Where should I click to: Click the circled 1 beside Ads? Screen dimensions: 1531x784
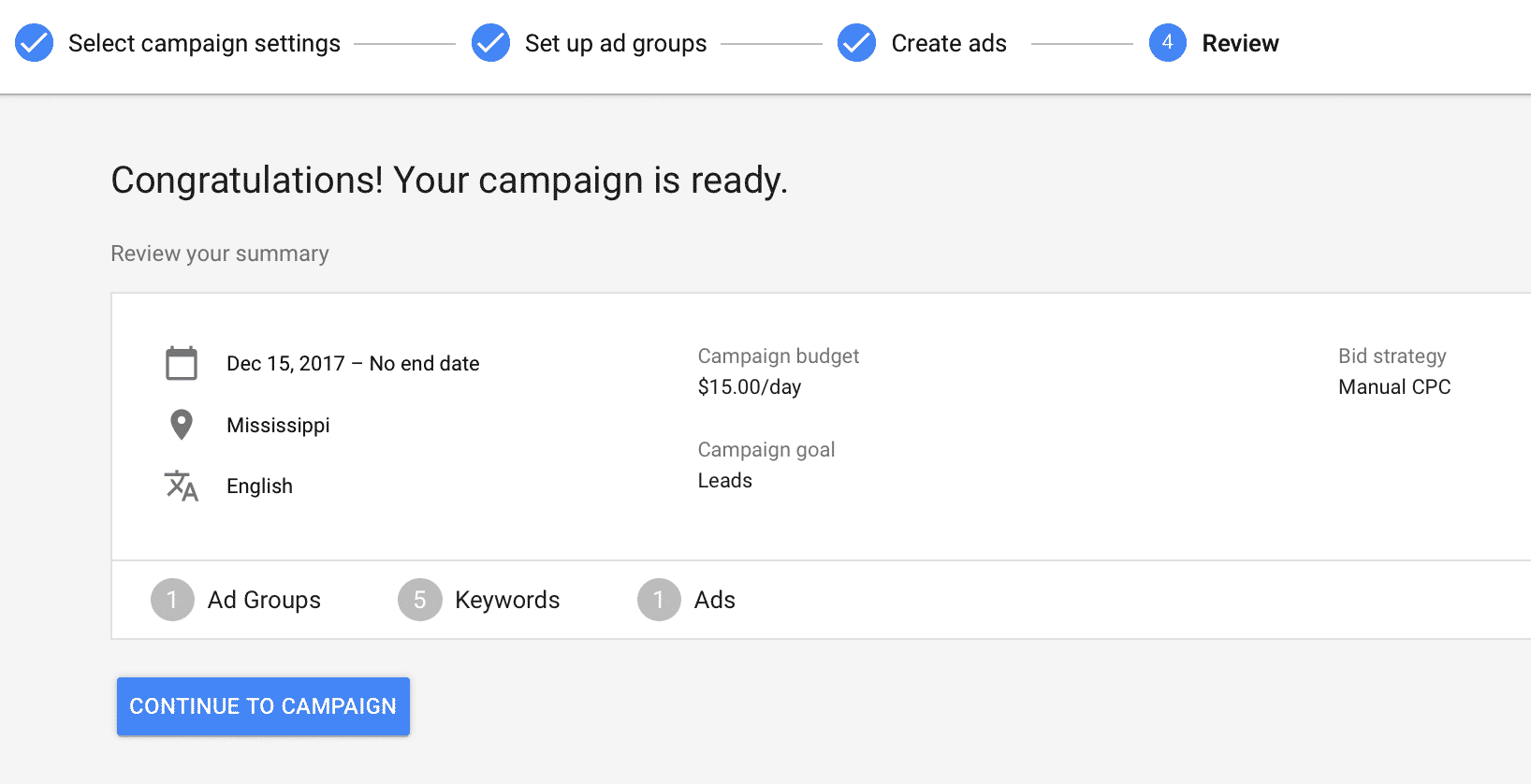tap(659, 600)
